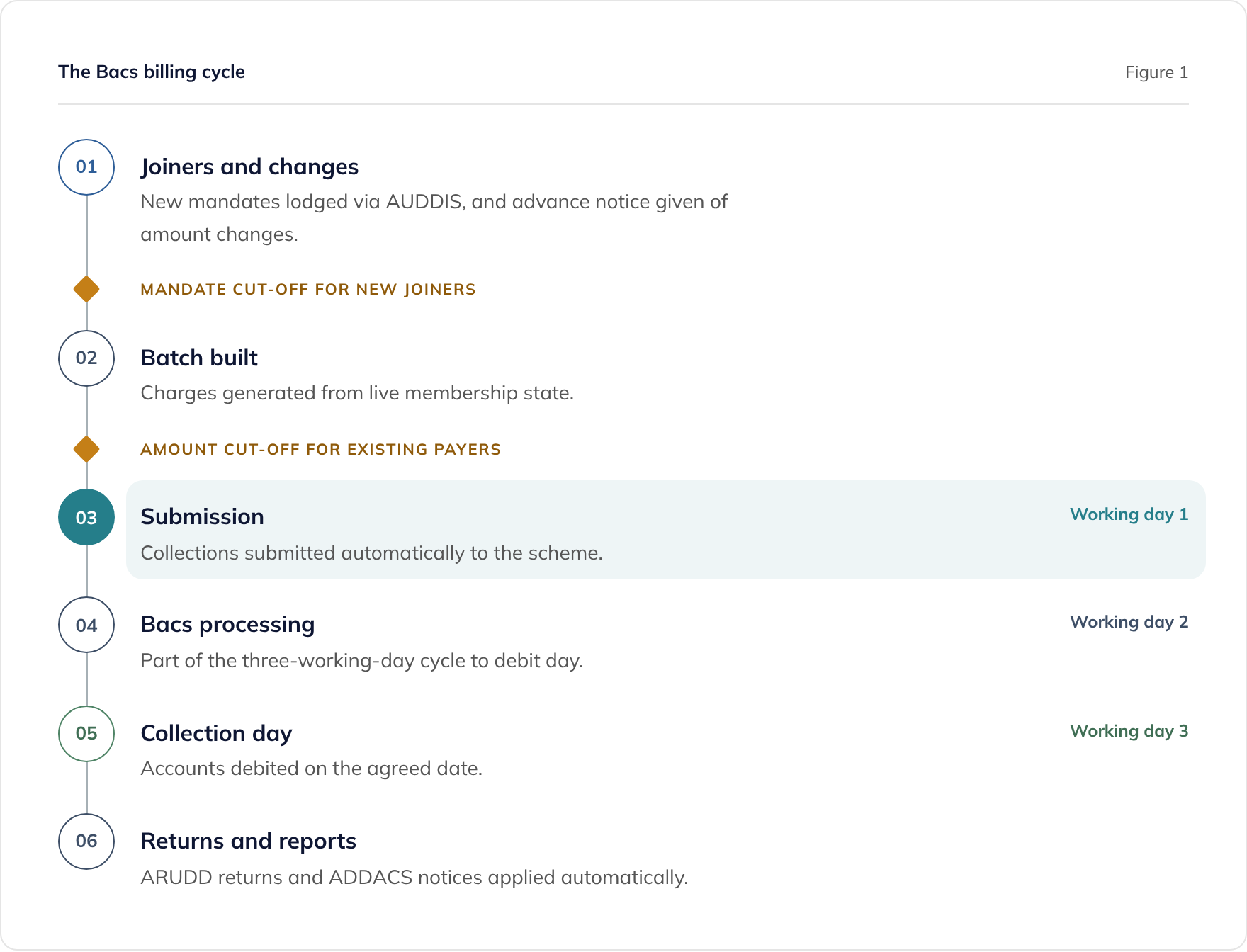The image size is (1247, 952).
Task: Click The Bacs billing cycle title
Action: point(152,72)
